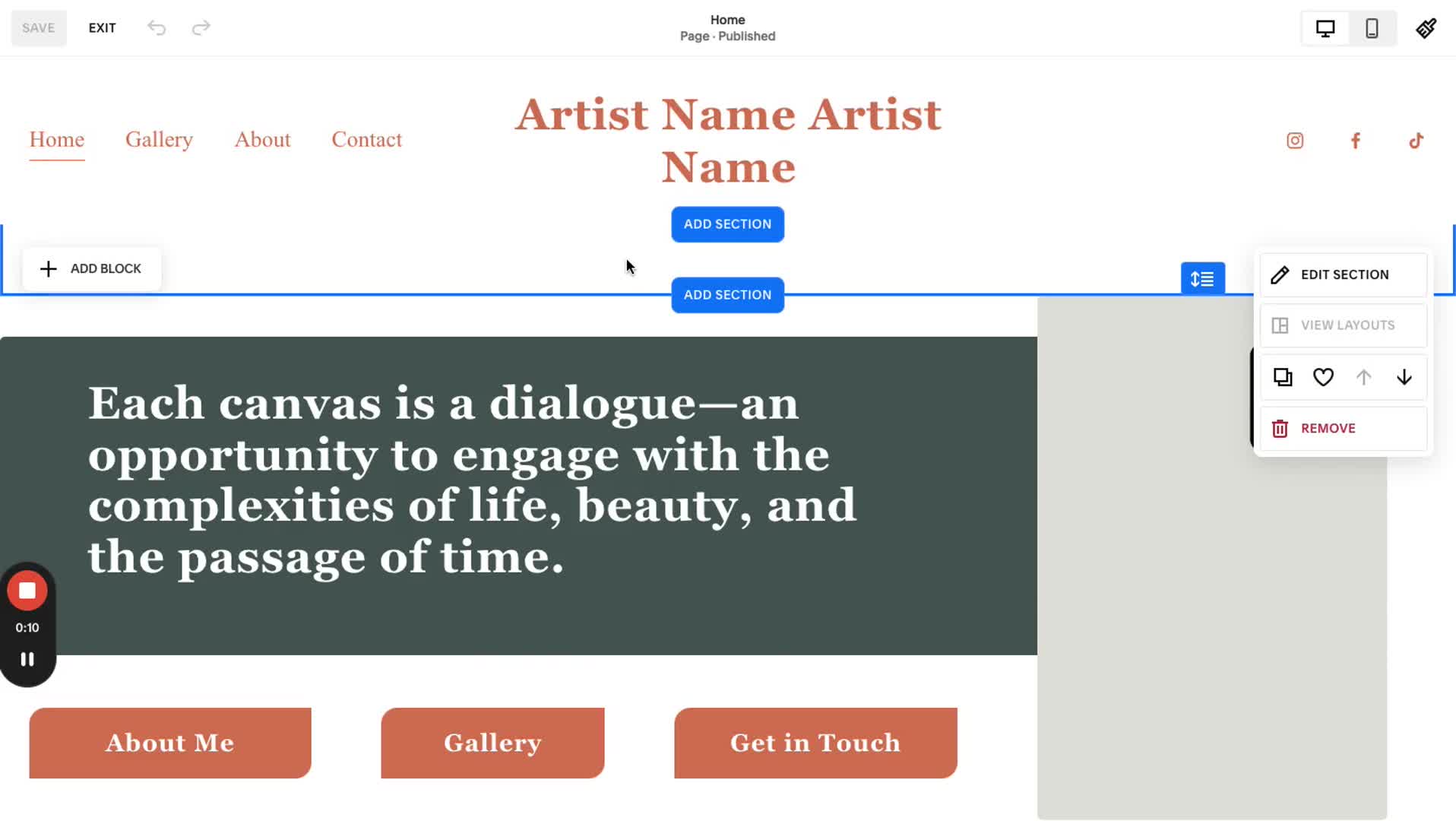
Task: Click the upper Add Section button
Action: (x=727, y=224)
